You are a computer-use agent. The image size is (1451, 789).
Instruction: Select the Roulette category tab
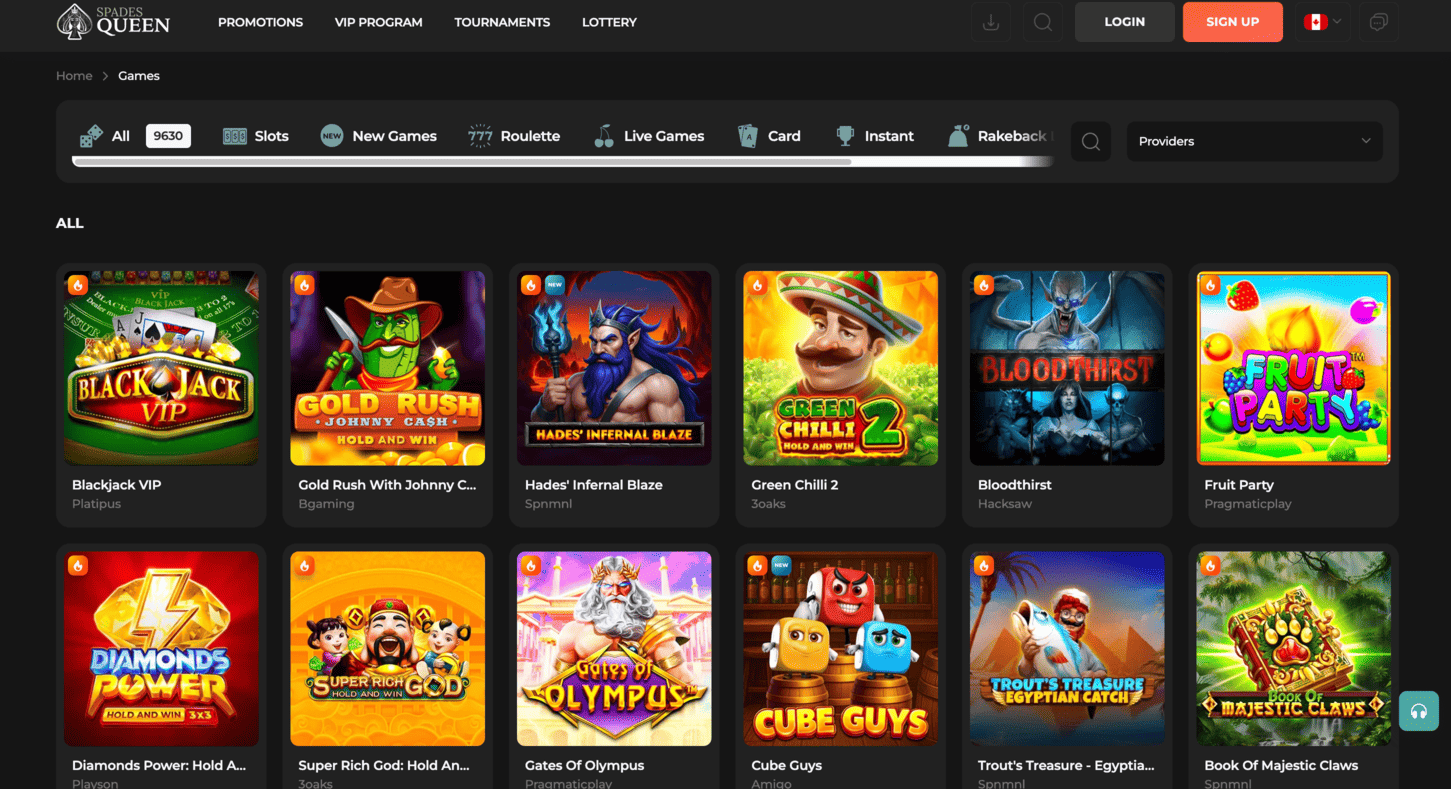tap(514, 136)
